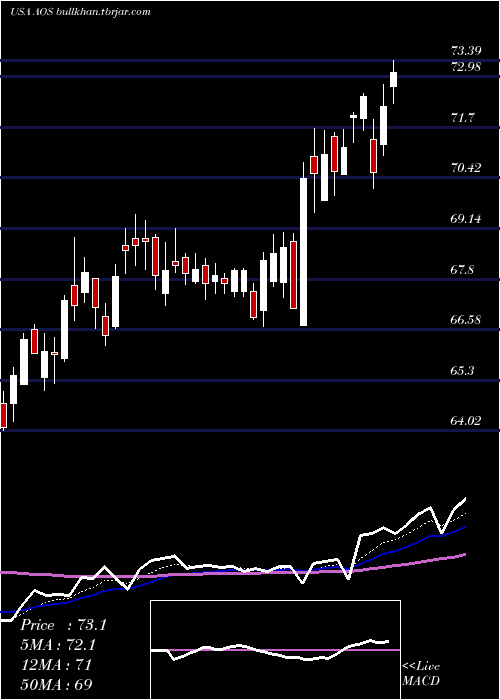Click the 64.02 price level label

[466, 421]
